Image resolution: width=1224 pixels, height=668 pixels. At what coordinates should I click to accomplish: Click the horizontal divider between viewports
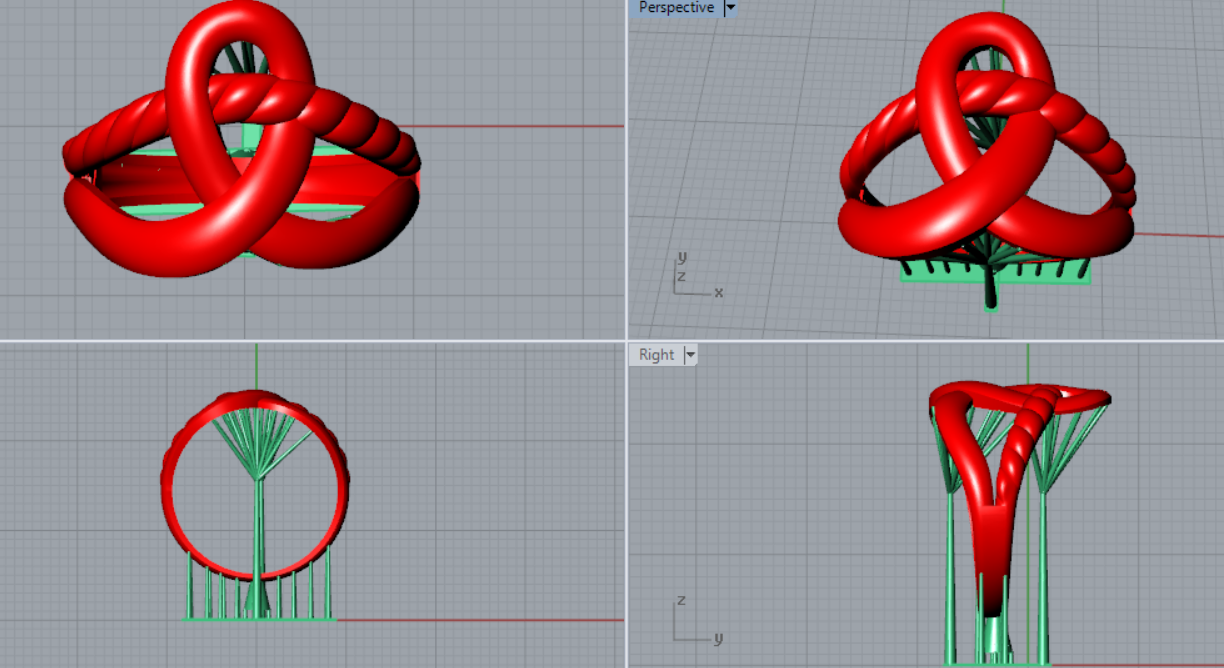(300, 340)
